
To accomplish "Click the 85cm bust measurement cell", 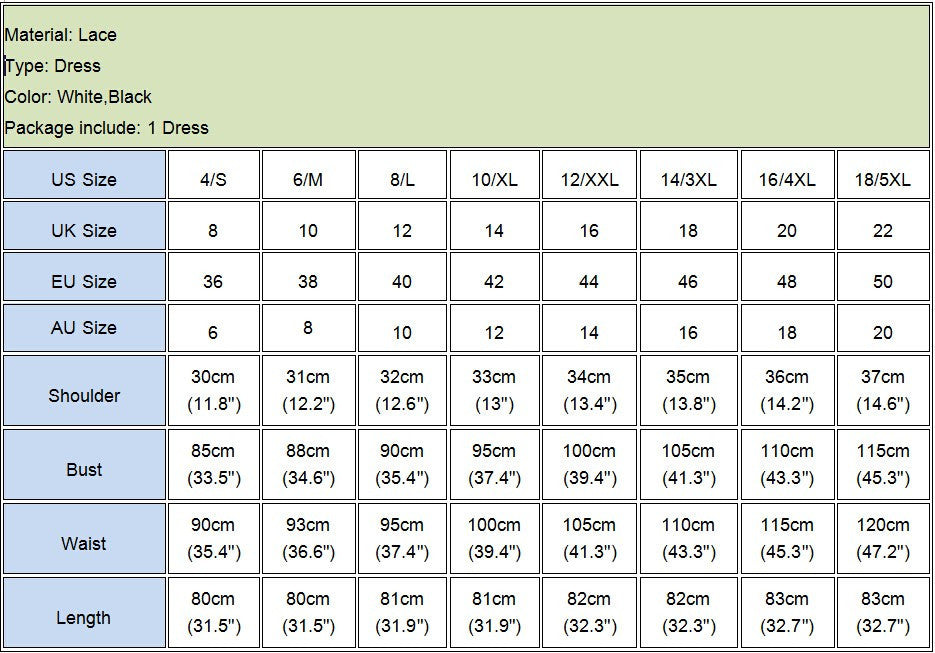I will (x=213, y=464).
